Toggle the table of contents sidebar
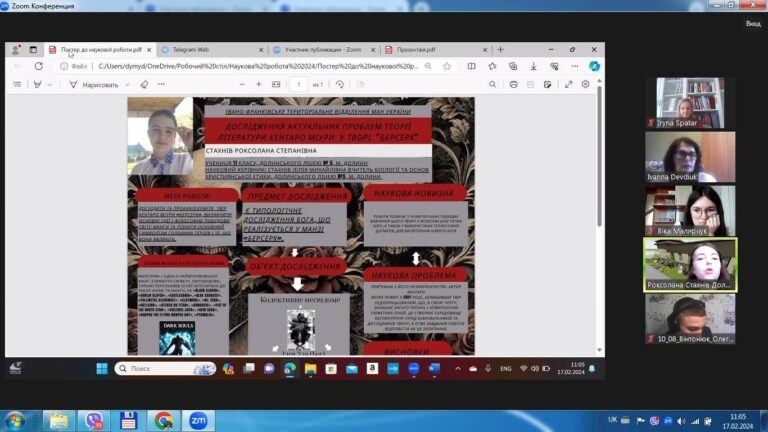 [x=17, y=84]
